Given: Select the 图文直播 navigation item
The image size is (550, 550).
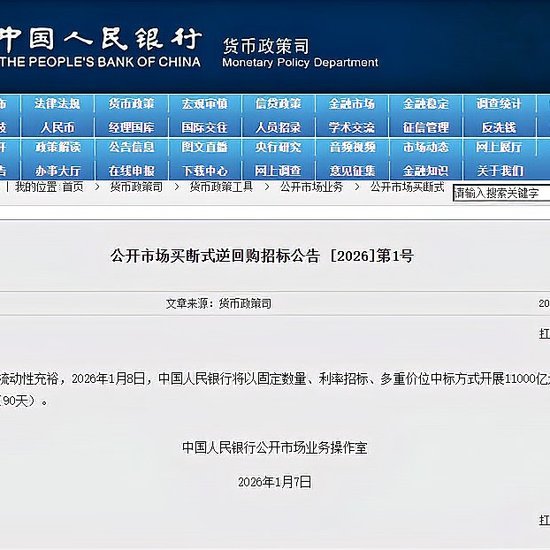Looking at the screenshot, I should pyautogui.click(x=205, y=147).
